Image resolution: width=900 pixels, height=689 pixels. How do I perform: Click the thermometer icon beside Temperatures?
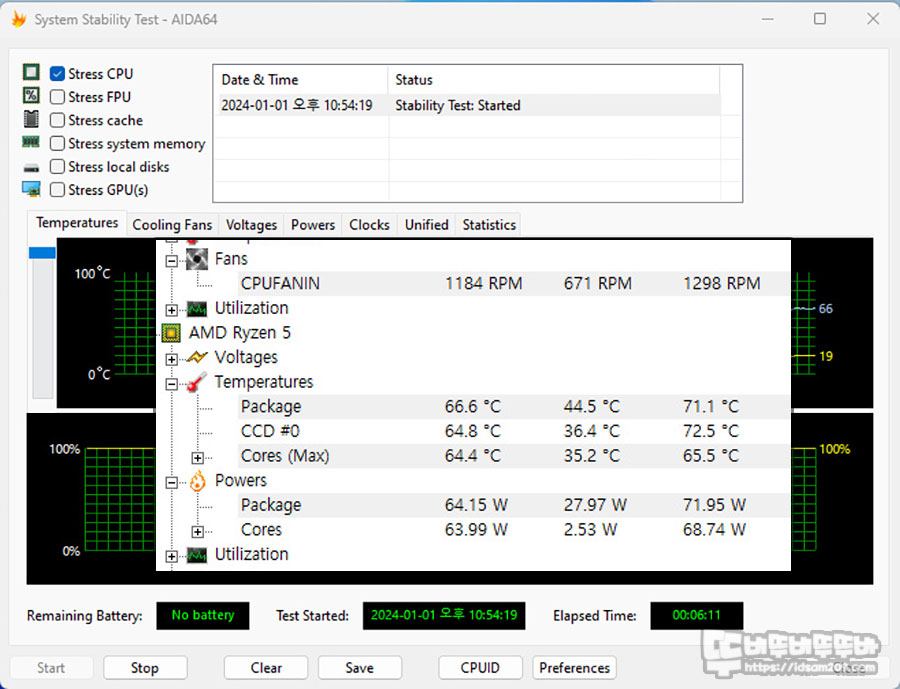click(x=197, y=382)
